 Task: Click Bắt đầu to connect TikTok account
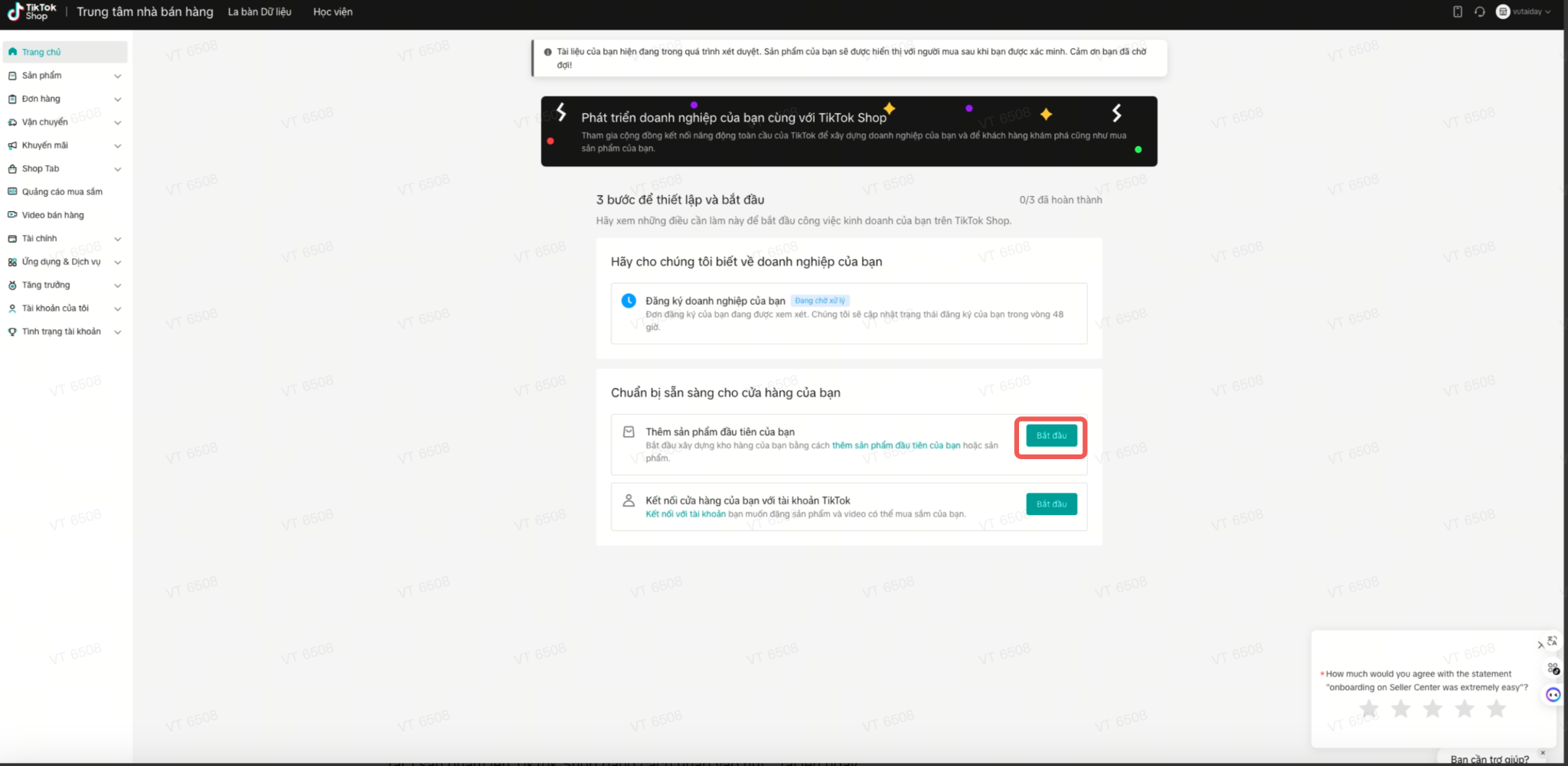coord(1051,504)
